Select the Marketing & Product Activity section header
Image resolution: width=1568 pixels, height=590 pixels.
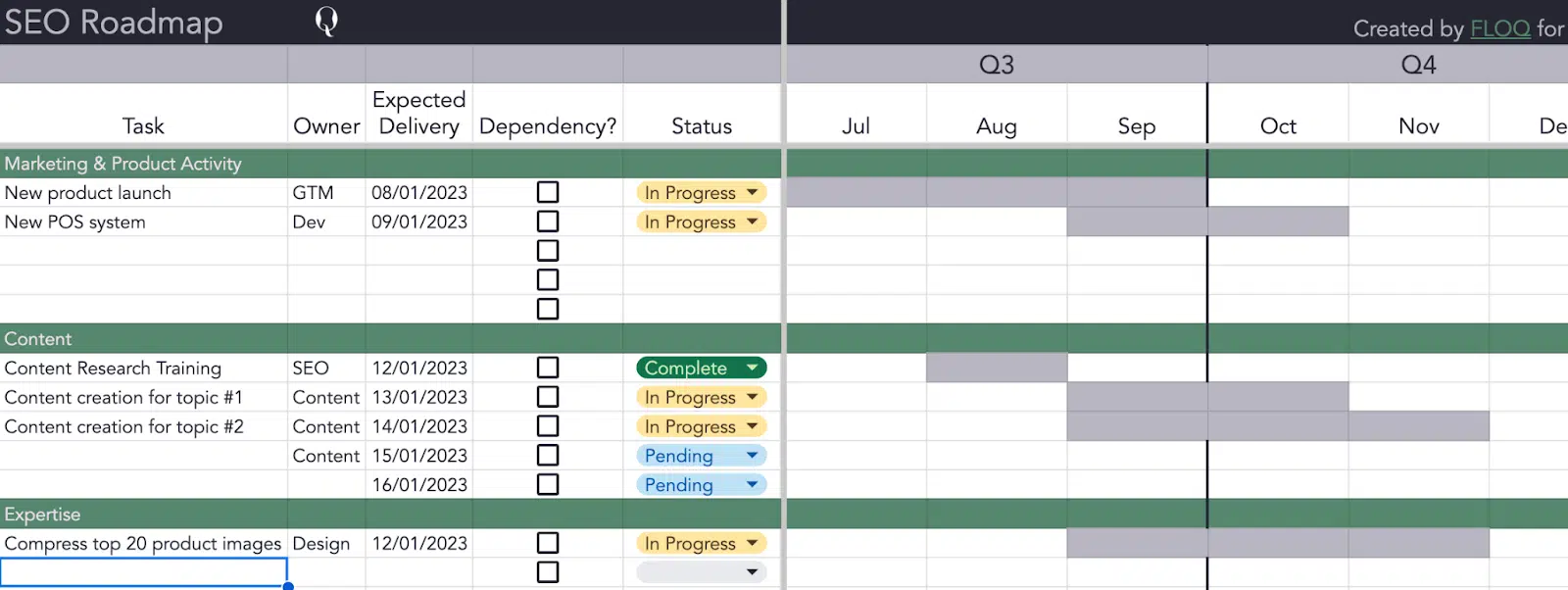pos(123,164)
